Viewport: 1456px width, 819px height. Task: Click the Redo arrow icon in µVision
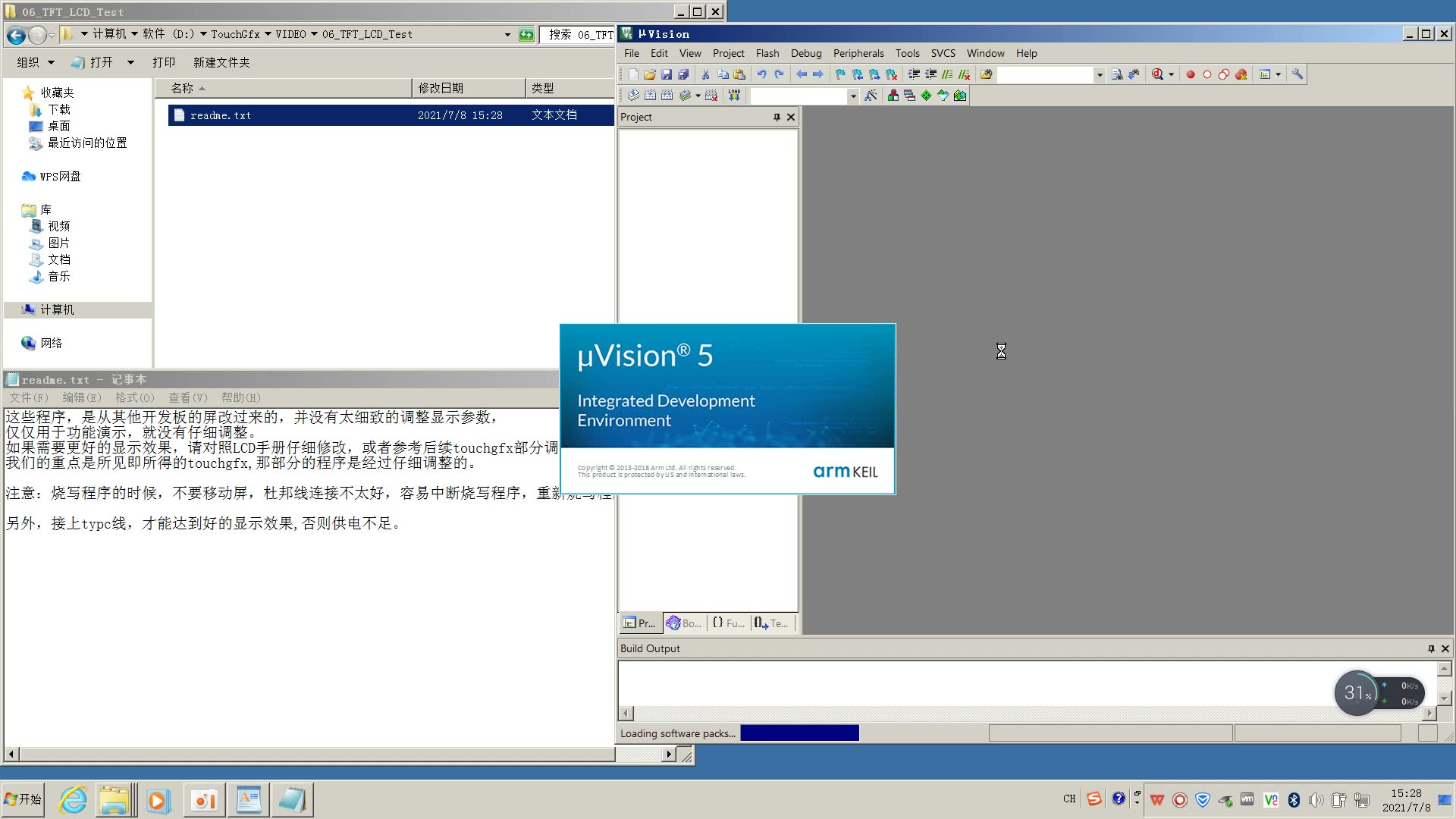779,74
